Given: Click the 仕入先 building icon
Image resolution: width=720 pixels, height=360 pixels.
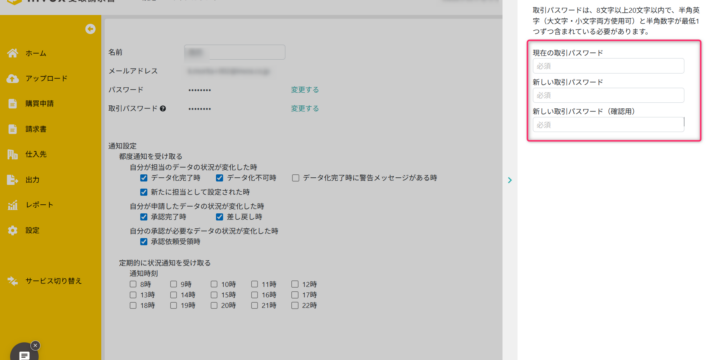Looking at the screenshot, I should (13, 154).
